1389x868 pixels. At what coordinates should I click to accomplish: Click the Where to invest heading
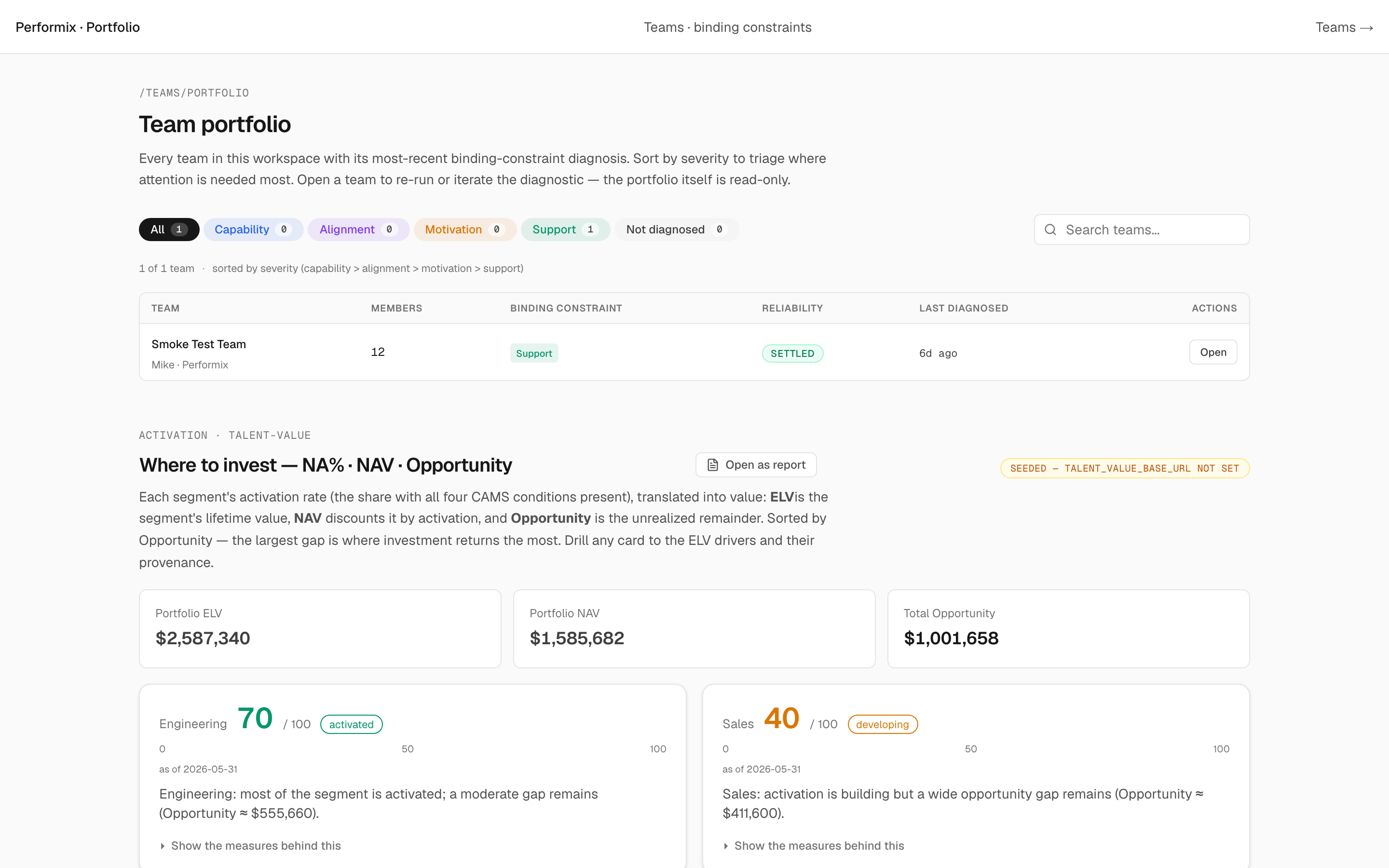326,465
